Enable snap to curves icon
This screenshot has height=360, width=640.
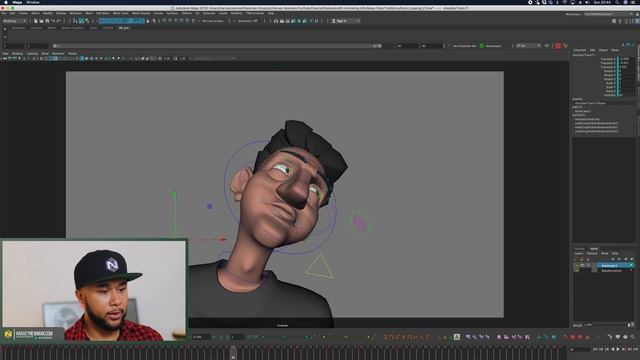point(171,21)
